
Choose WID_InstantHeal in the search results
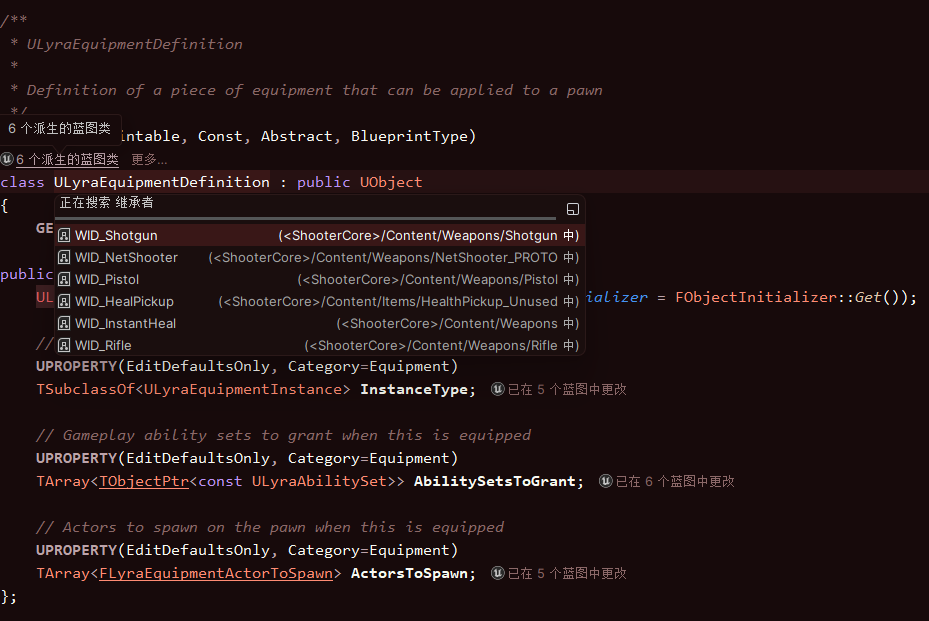[x=125, y=324]
